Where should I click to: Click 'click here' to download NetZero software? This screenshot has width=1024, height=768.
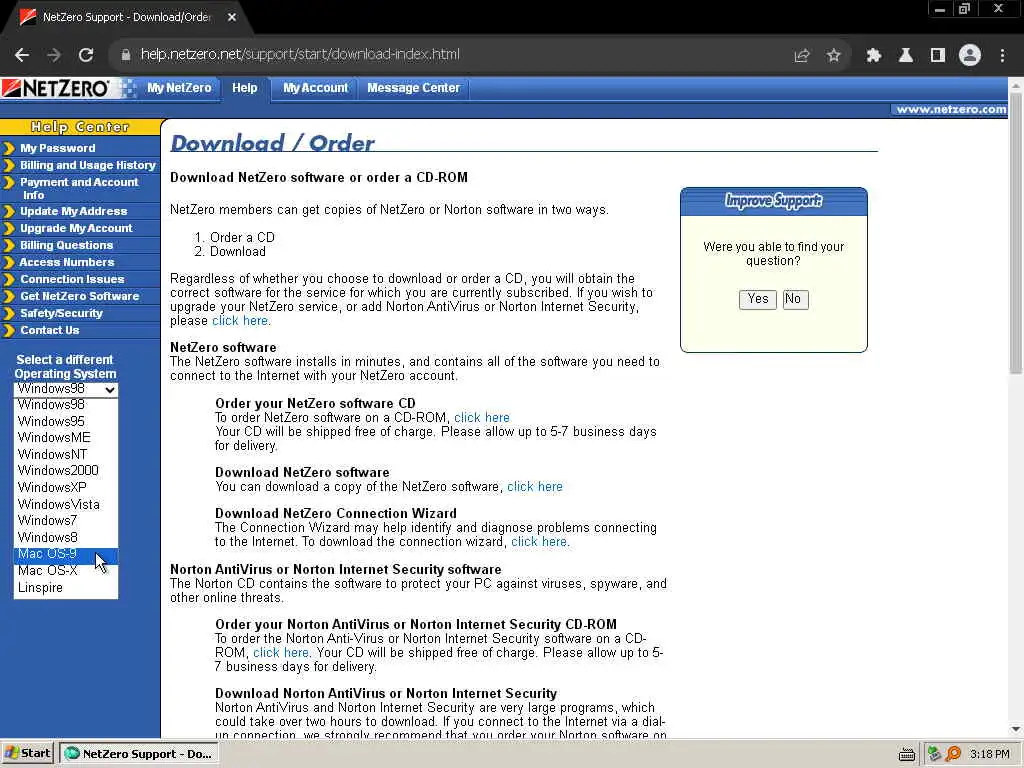[x=535, y=487]
